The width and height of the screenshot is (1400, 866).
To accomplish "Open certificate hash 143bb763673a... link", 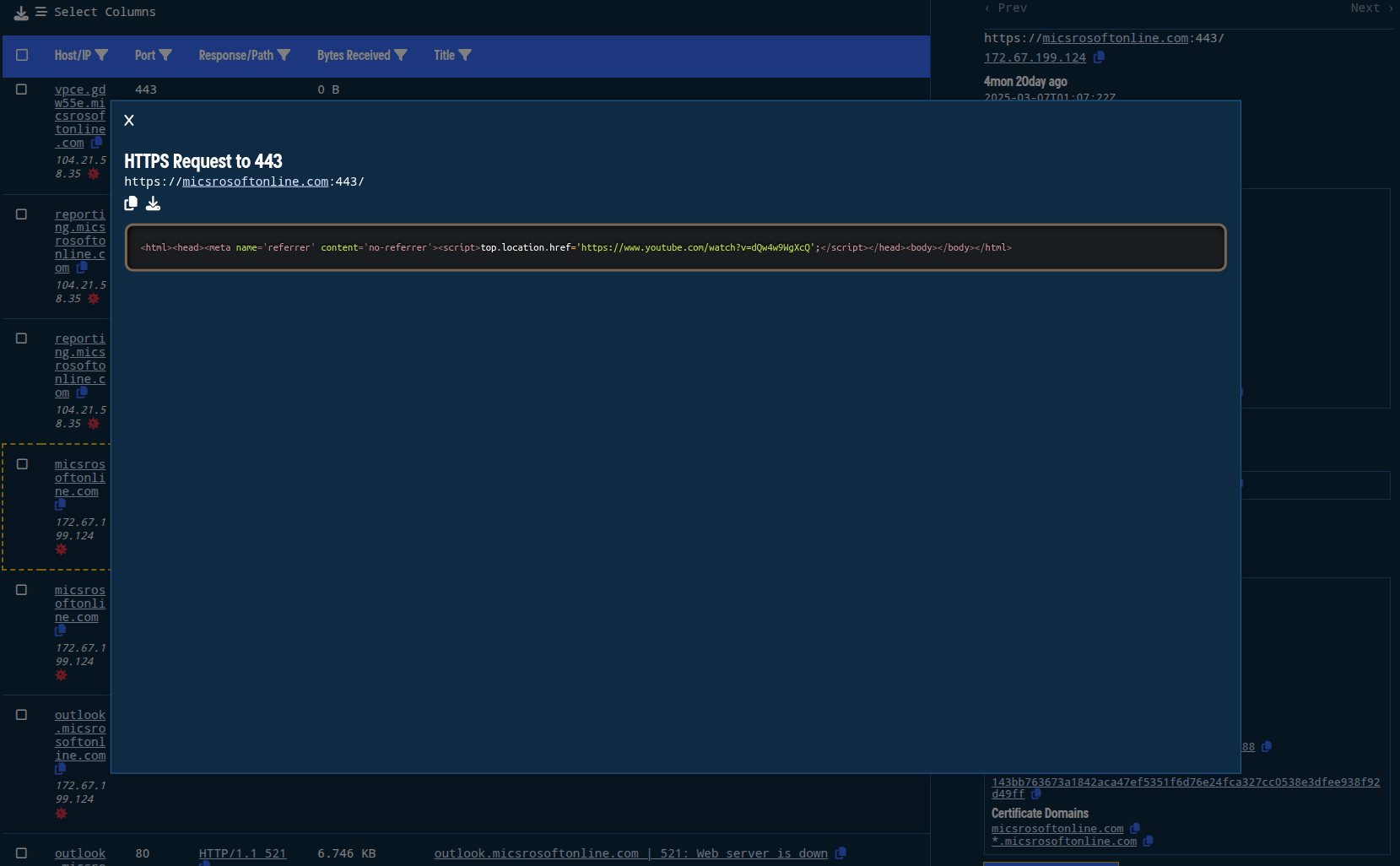I will (1186, 788).
